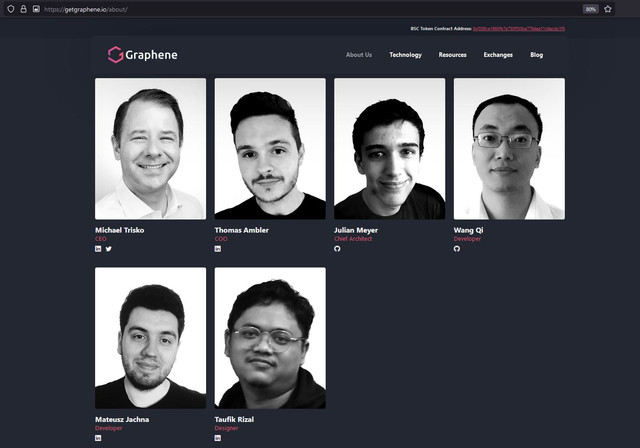Click the BSC token contract address link
Screen dimensions: 640x448
(x=519, y=29)
